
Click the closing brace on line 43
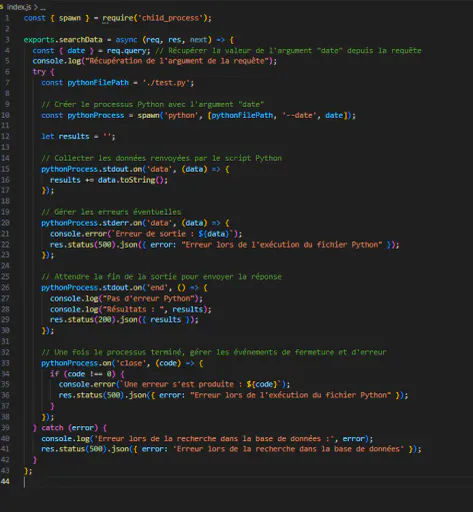tap(27, 471)
